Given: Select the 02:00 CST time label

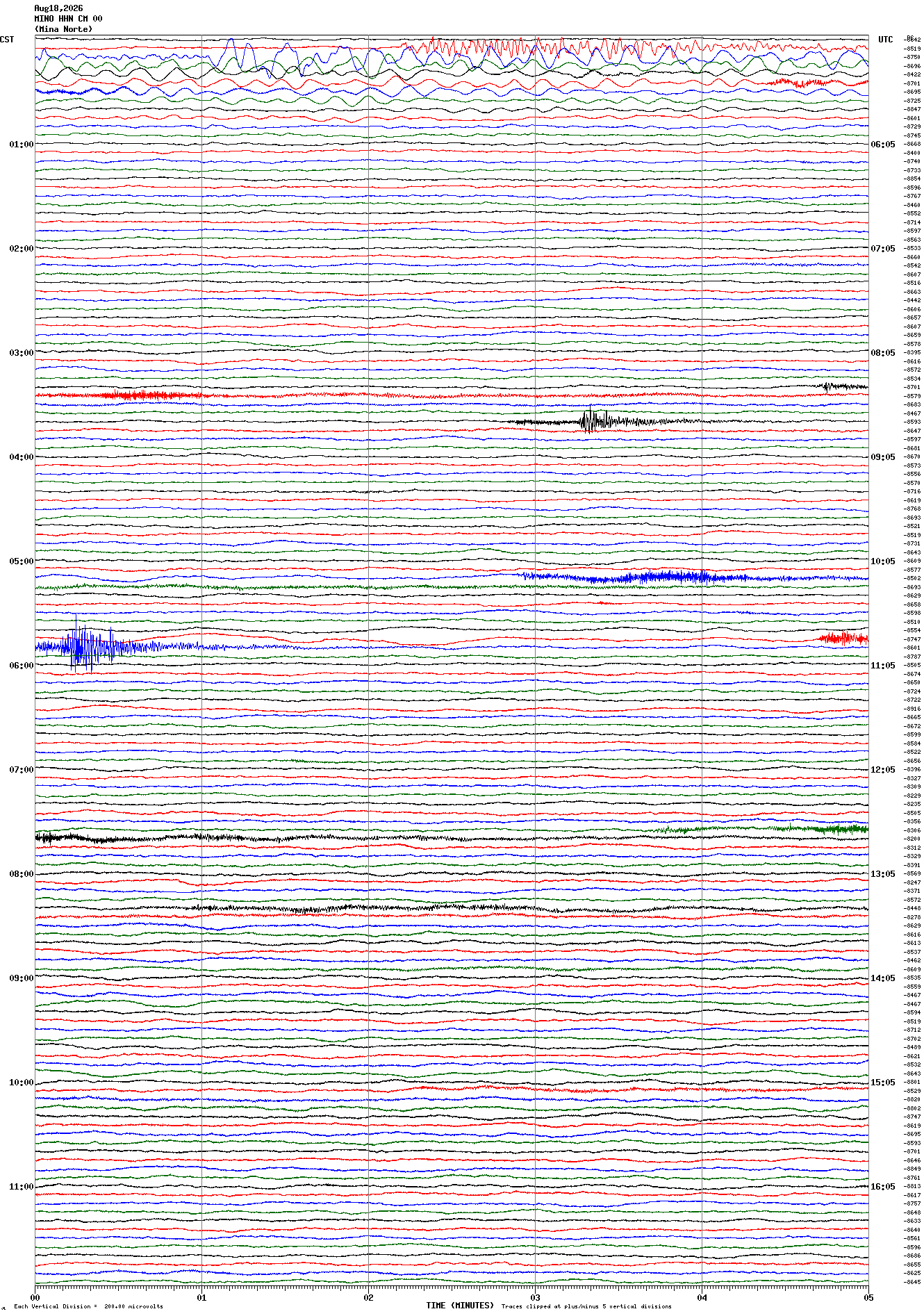Looking at the screenshot, I should click(x=22, y=249).
